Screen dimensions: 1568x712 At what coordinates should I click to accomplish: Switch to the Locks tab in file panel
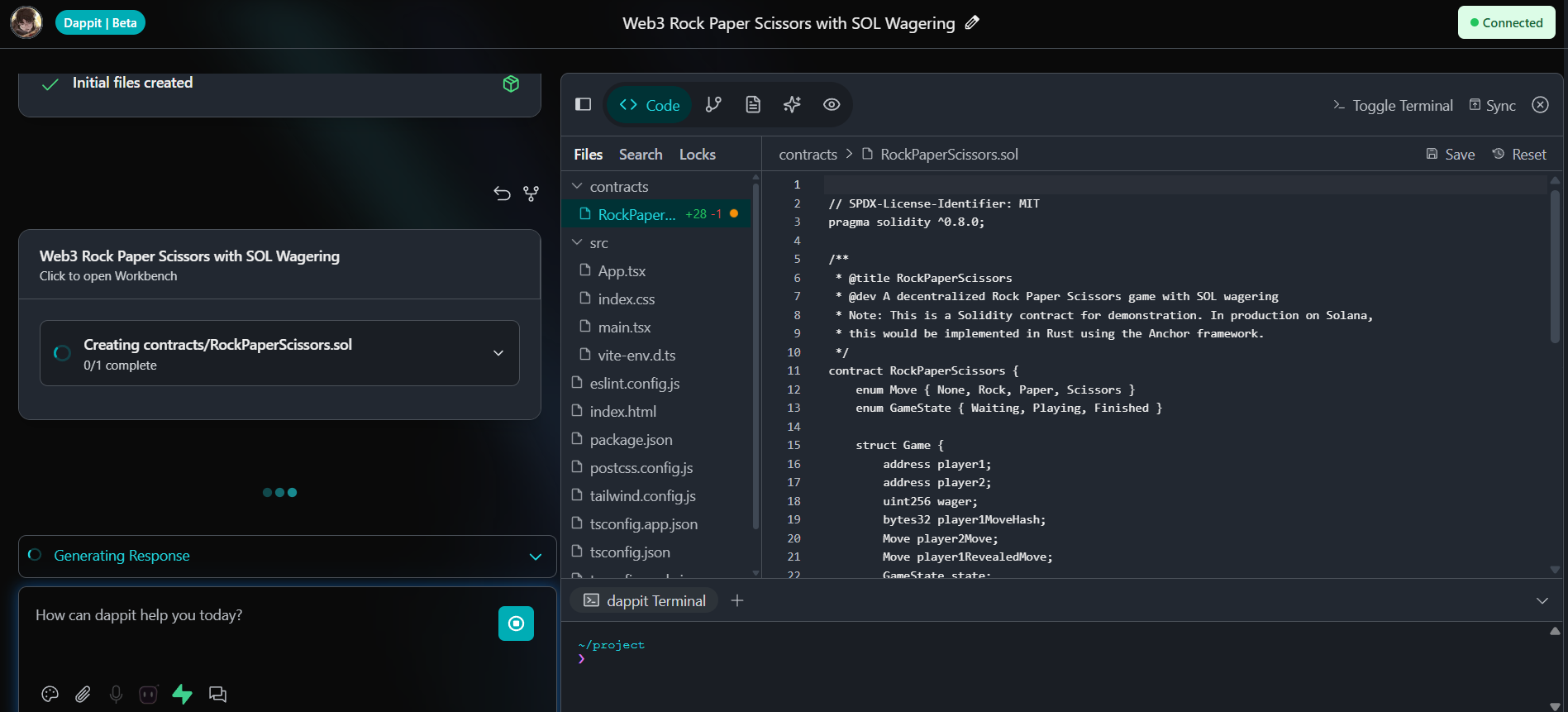(x=697, y=155)
